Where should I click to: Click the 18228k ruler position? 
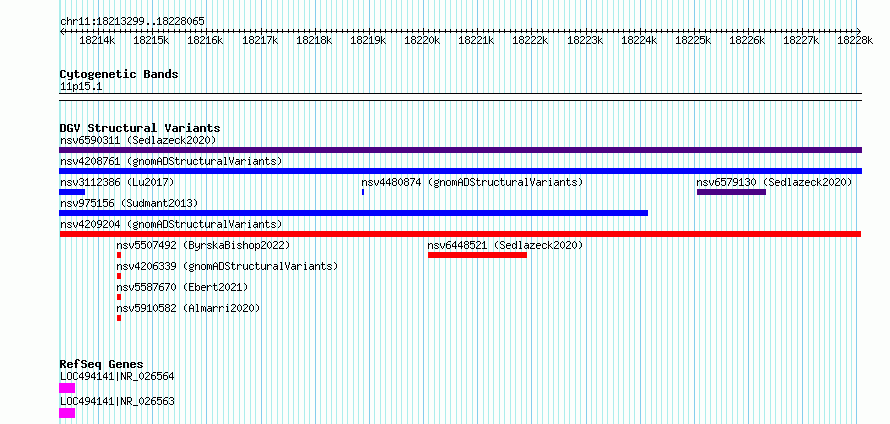click(x=855, y=40)
